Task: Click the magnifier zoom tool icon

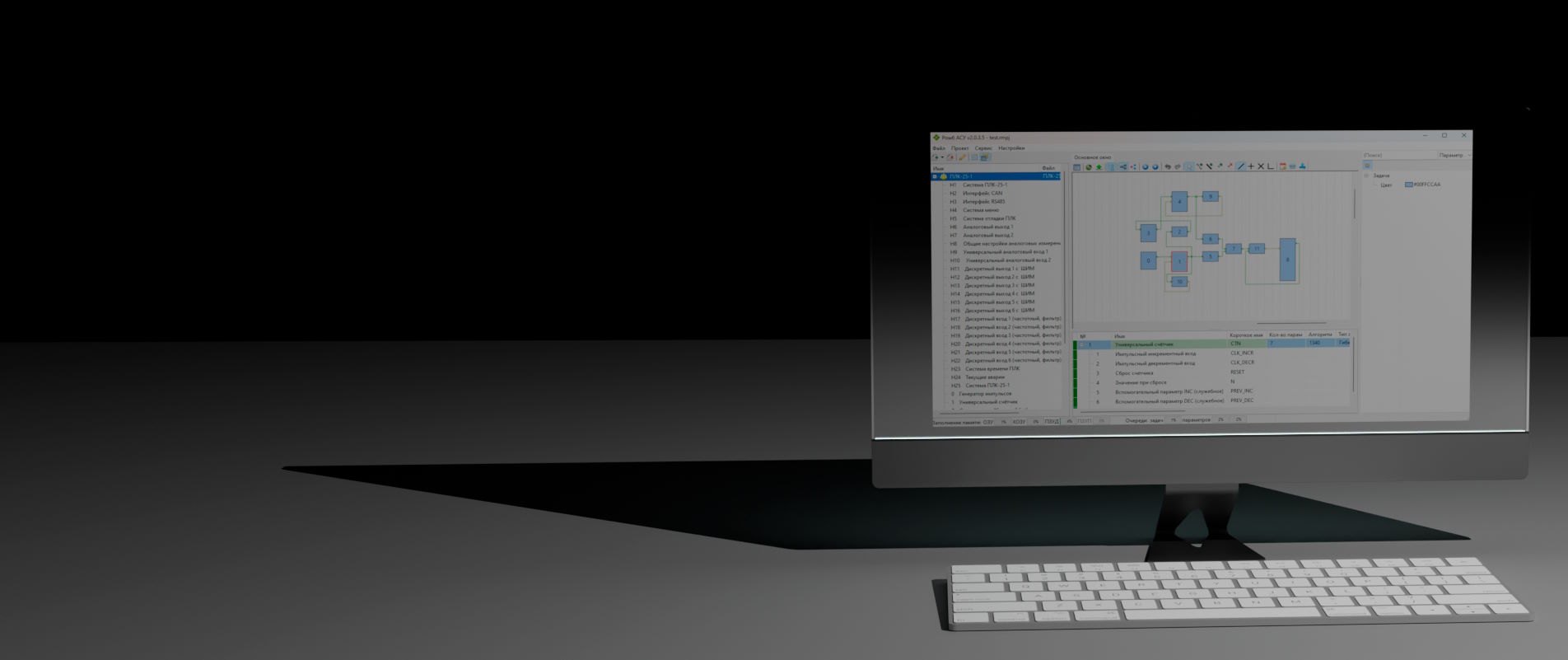Action: click(1189, 166)
